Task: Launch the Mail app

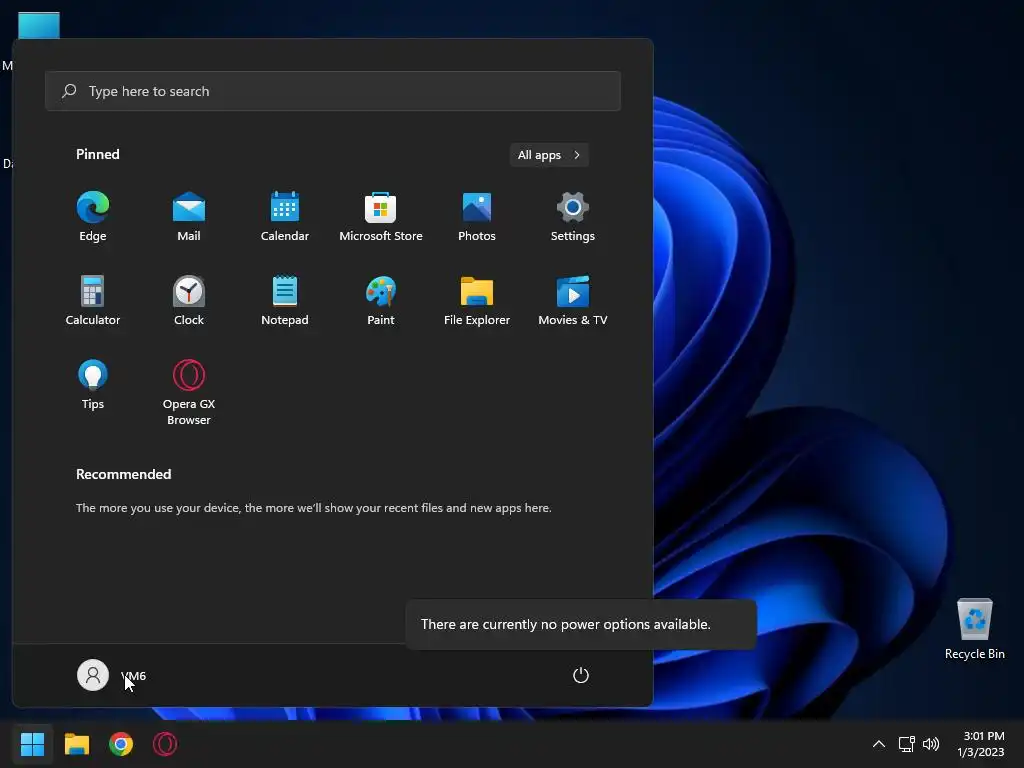Action: 189,216
